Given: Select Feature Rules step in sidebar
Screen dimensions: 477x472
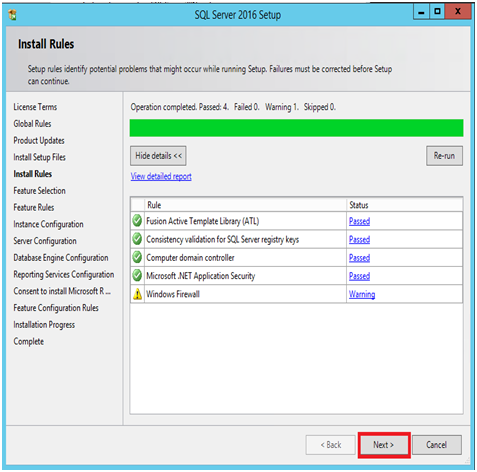Looking at the screenshot, I should pyautogui.click(x=34, y=207).
